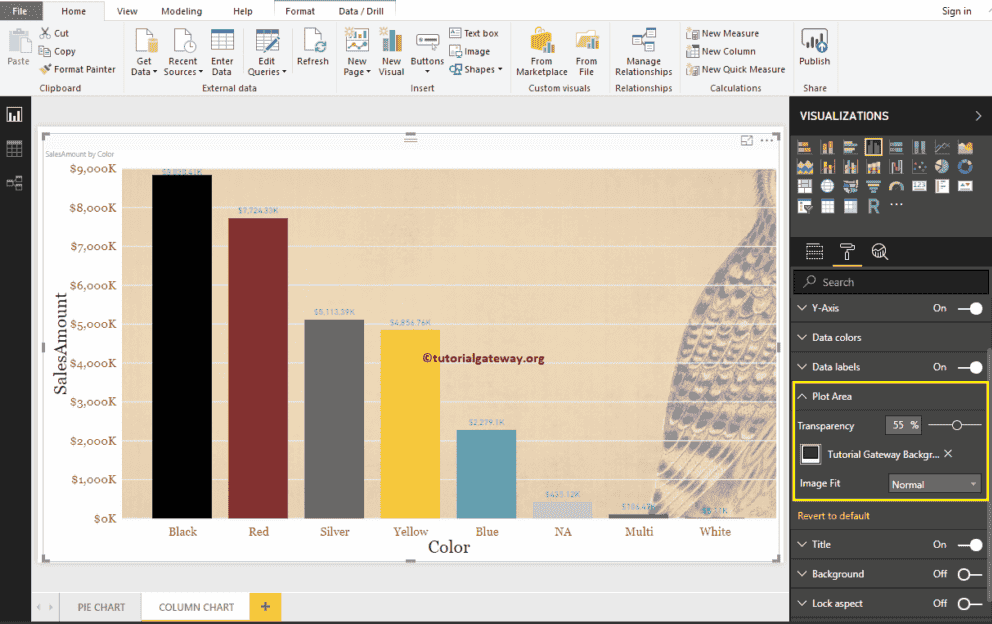Open the Format ribbon tab
The image size is (992, 624).
[x=300, y=11]
